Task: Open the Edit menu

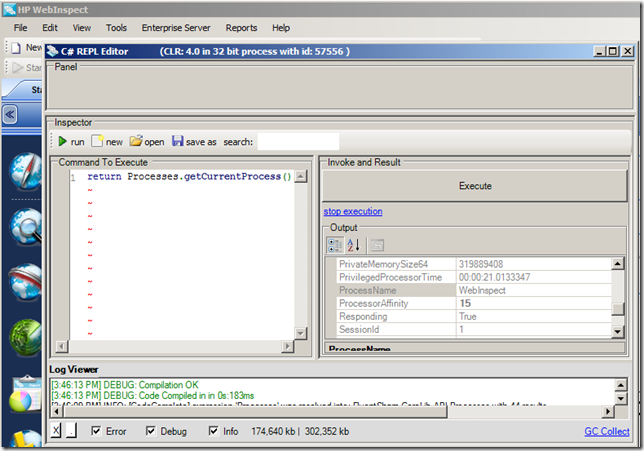Action: click(x=50, y=28)
